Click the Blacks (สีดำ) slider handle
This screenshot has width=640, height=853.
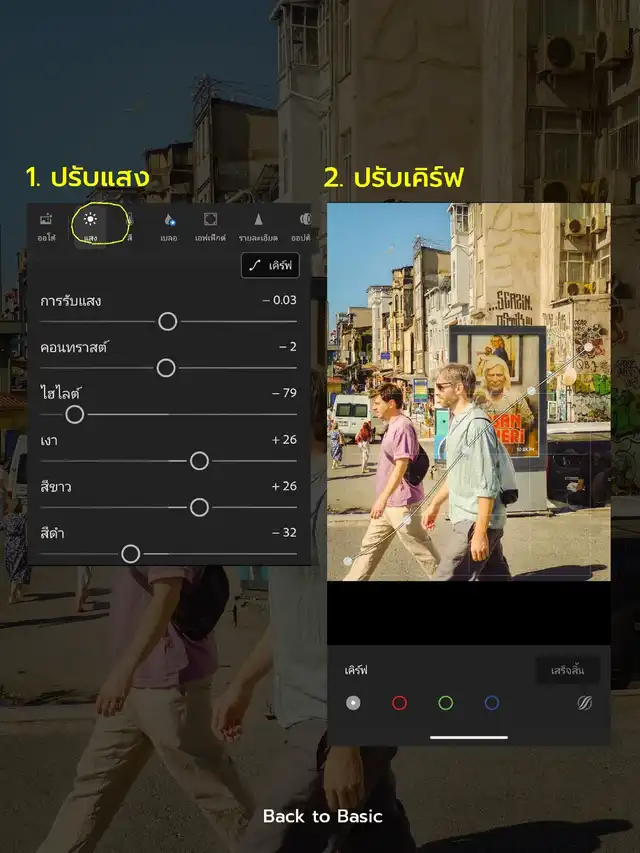(x=130, y=554)
